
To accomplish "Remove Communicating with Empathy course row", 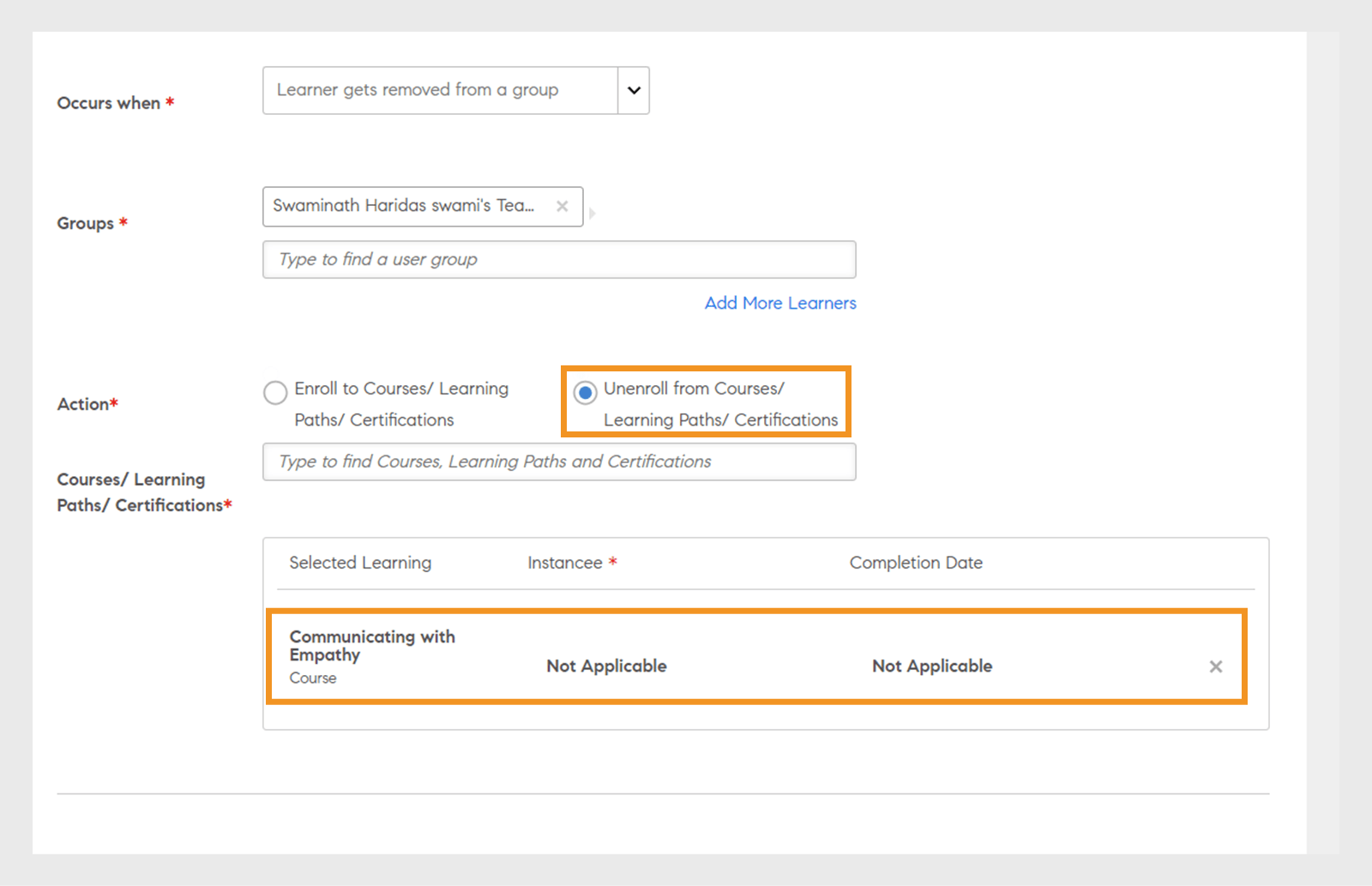I will [1215, 666].
